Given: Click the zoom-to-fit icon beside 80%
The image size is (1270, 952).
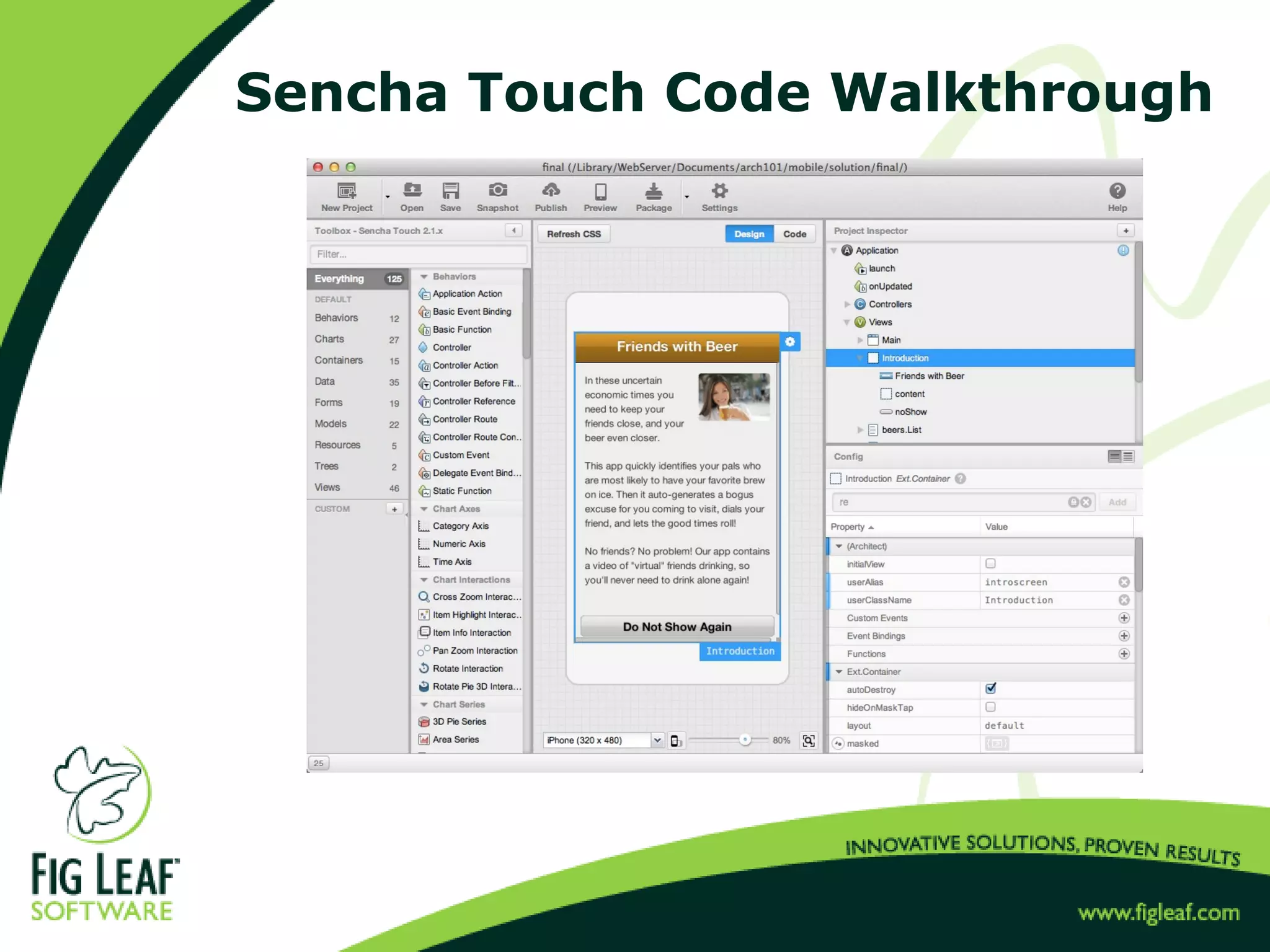Looking at the screenshot, I should pos(809,741).
